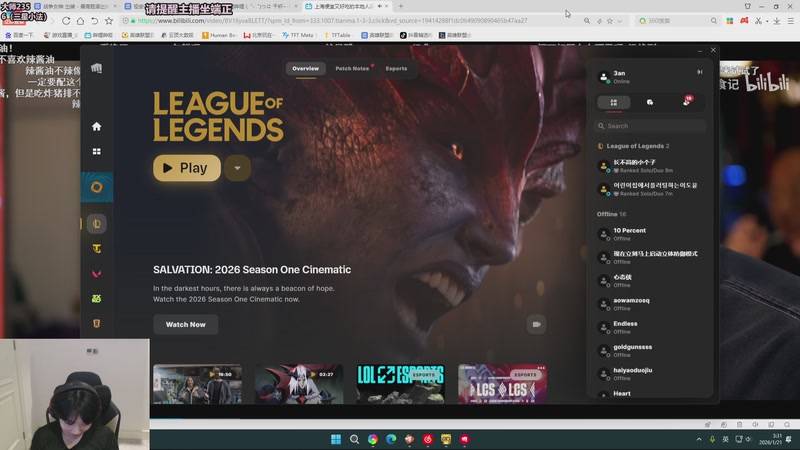Open the all games grid view
Screen dimensions: 800x450
coord(96,152)
